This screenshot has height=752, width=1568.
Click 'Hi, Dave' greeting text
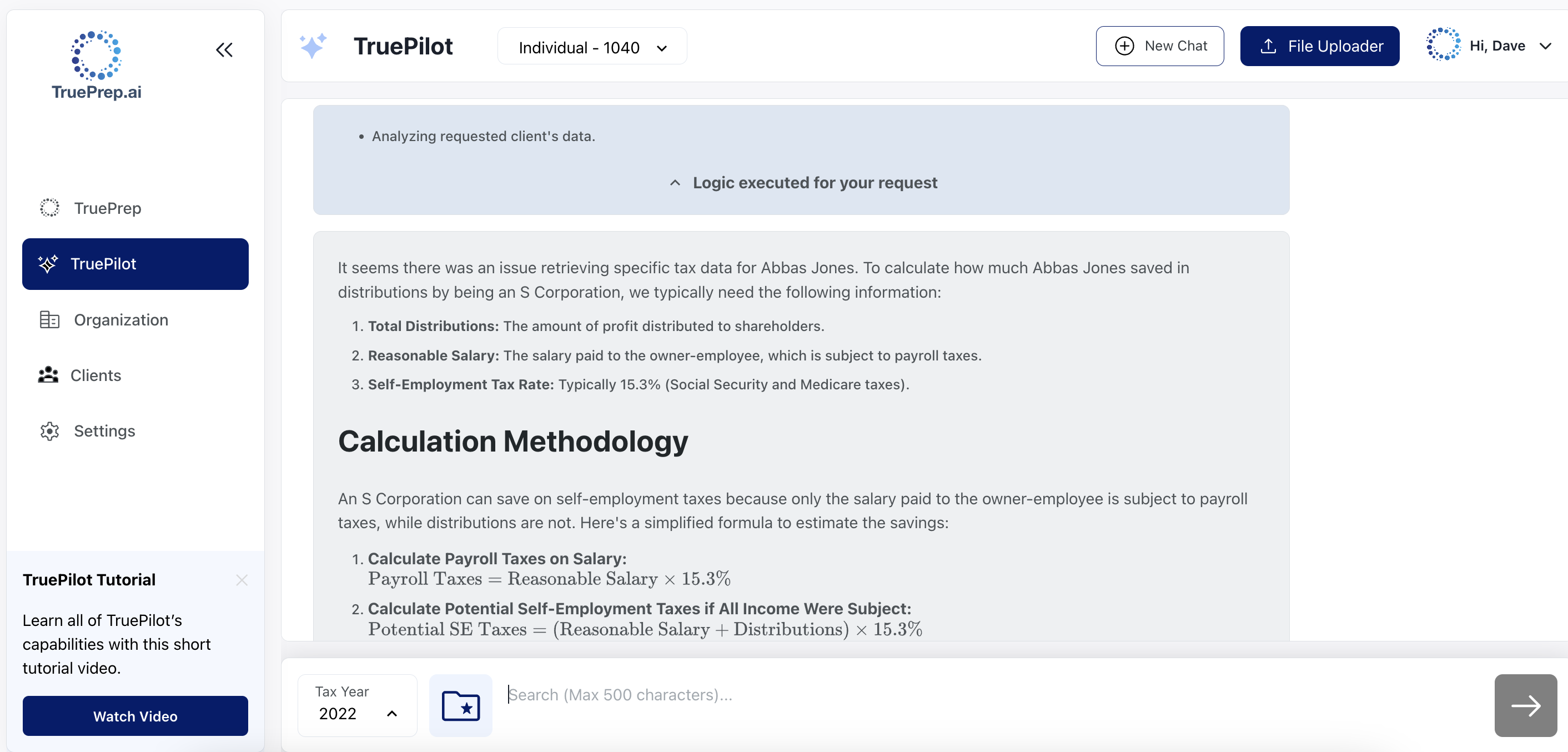pos(1497,46)
